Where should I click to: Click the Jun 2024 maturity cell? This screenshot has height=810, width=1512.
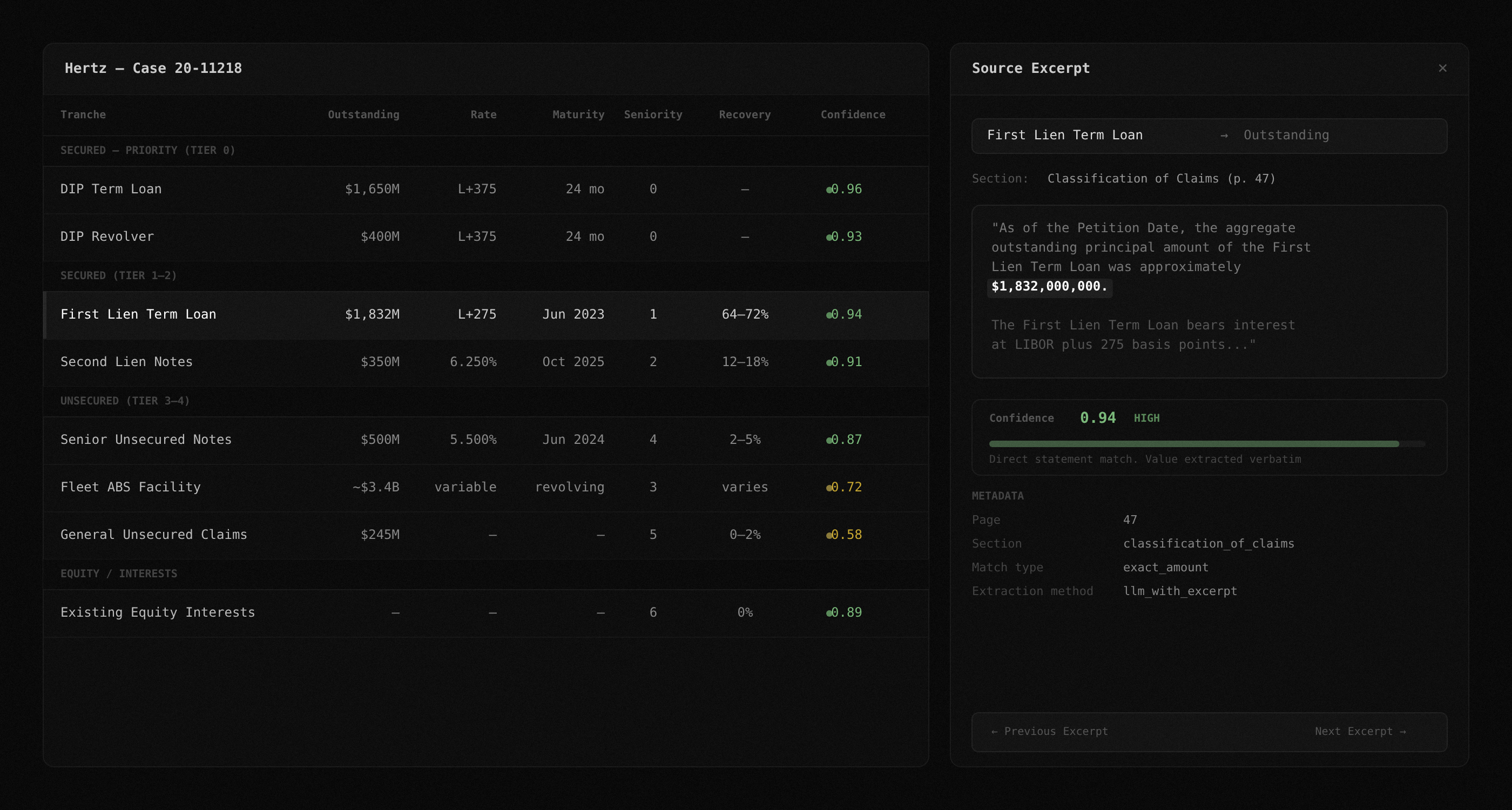coord(573,440)
